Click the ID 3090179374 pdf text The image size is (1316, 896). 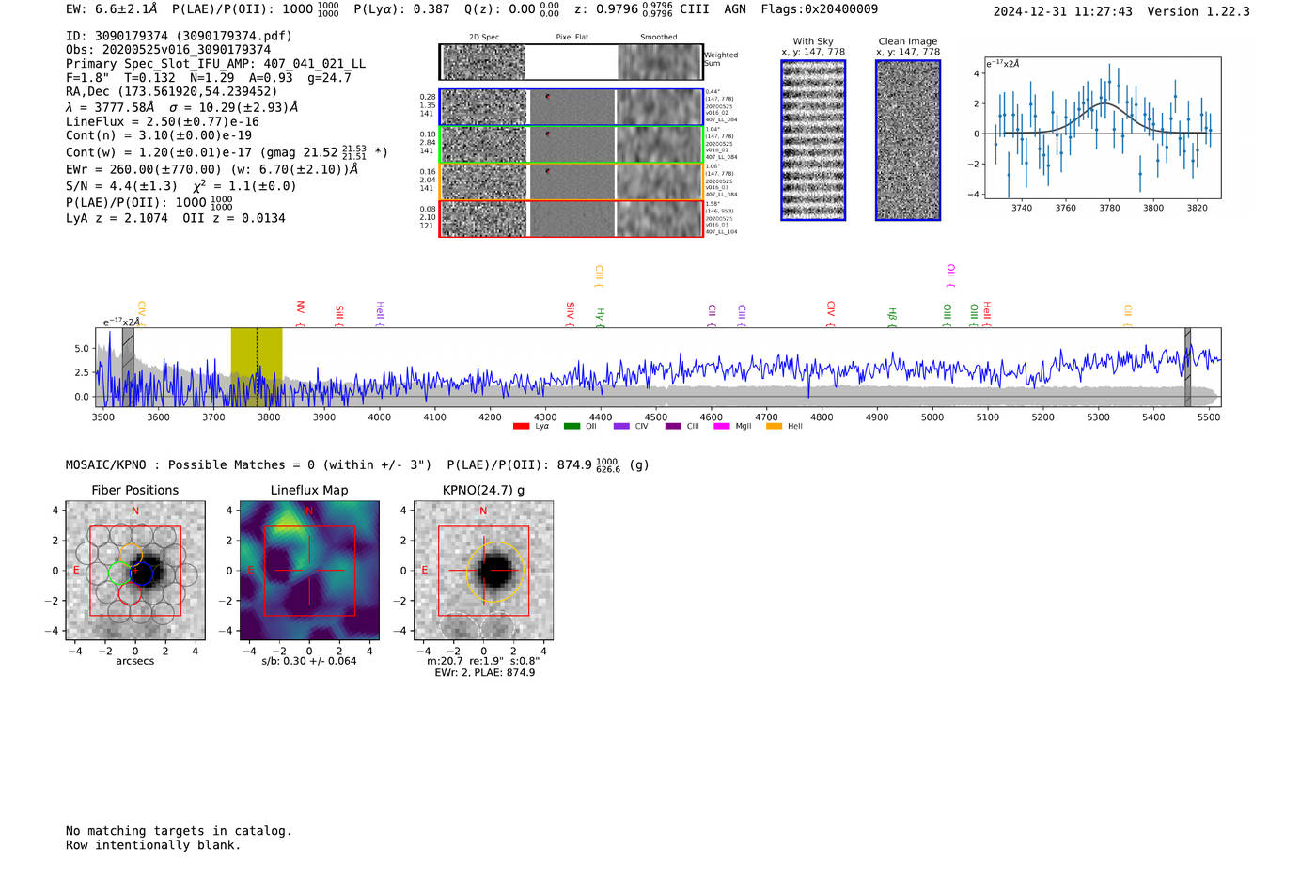coord(179,36)
